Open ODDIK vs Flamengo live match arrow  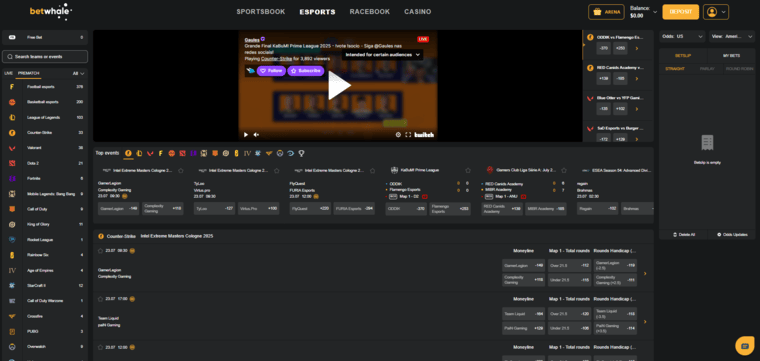click(636, 48)
